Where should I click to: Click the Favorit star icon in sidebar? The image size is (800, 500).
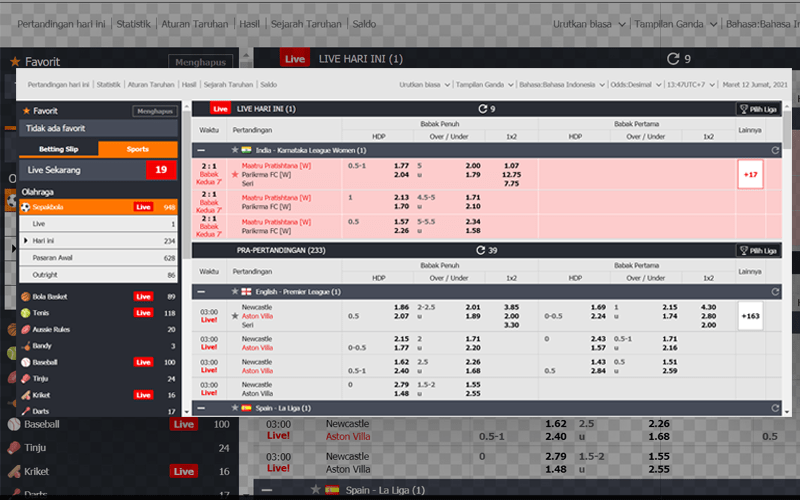click(x=26, y=111)
